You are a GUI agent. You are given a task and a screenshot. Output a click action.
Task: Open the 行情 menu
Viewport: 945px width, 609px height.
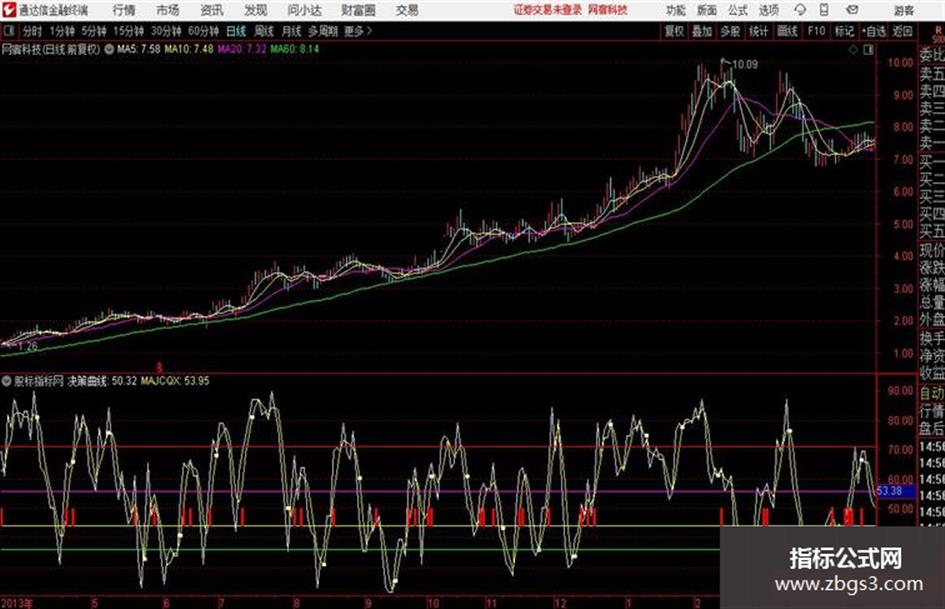[x=124, y=10]
